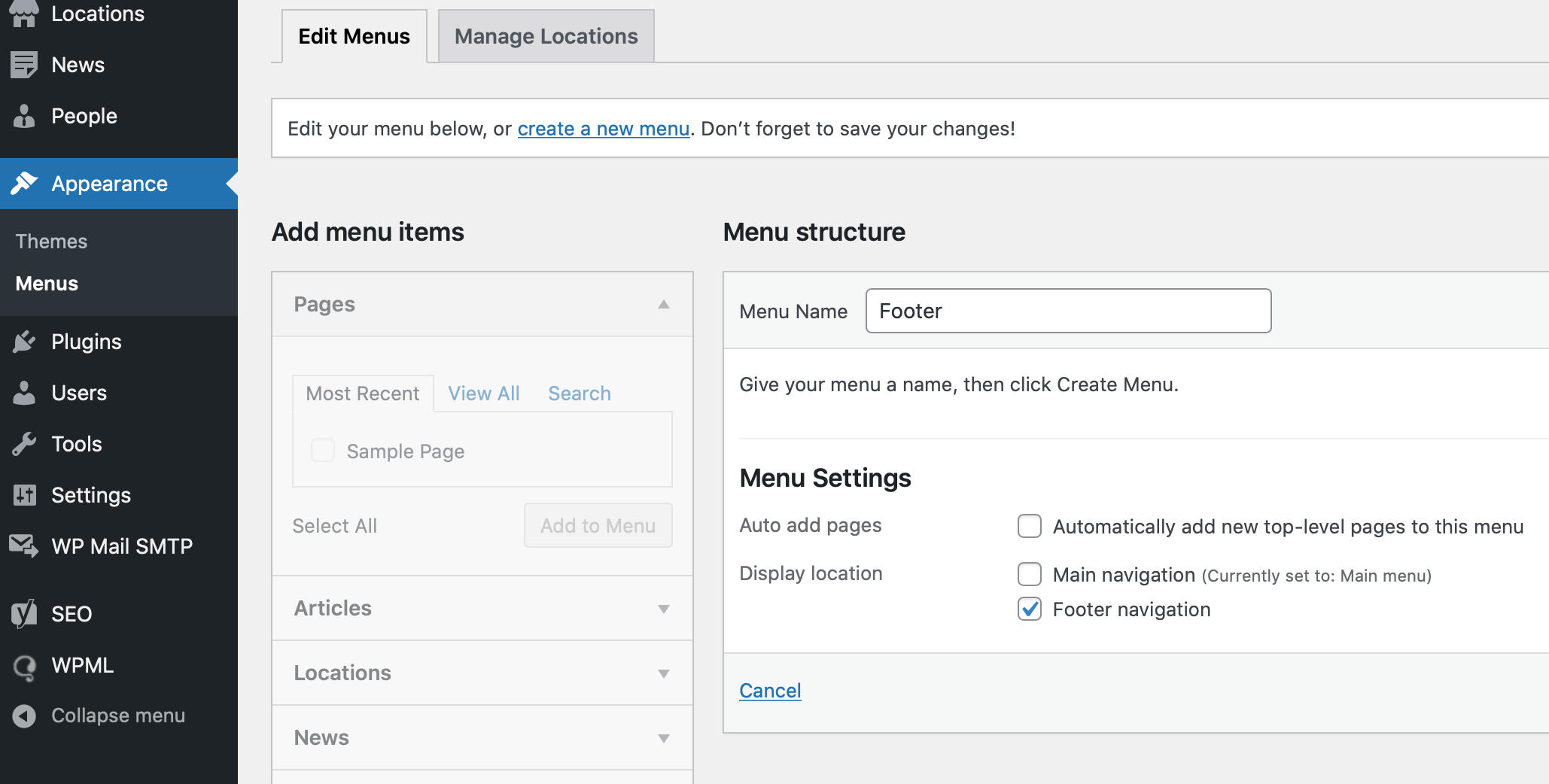1549x784 pixels.
Task: Click the Plugins plug icon in sidebar
Action: point(24,342)
